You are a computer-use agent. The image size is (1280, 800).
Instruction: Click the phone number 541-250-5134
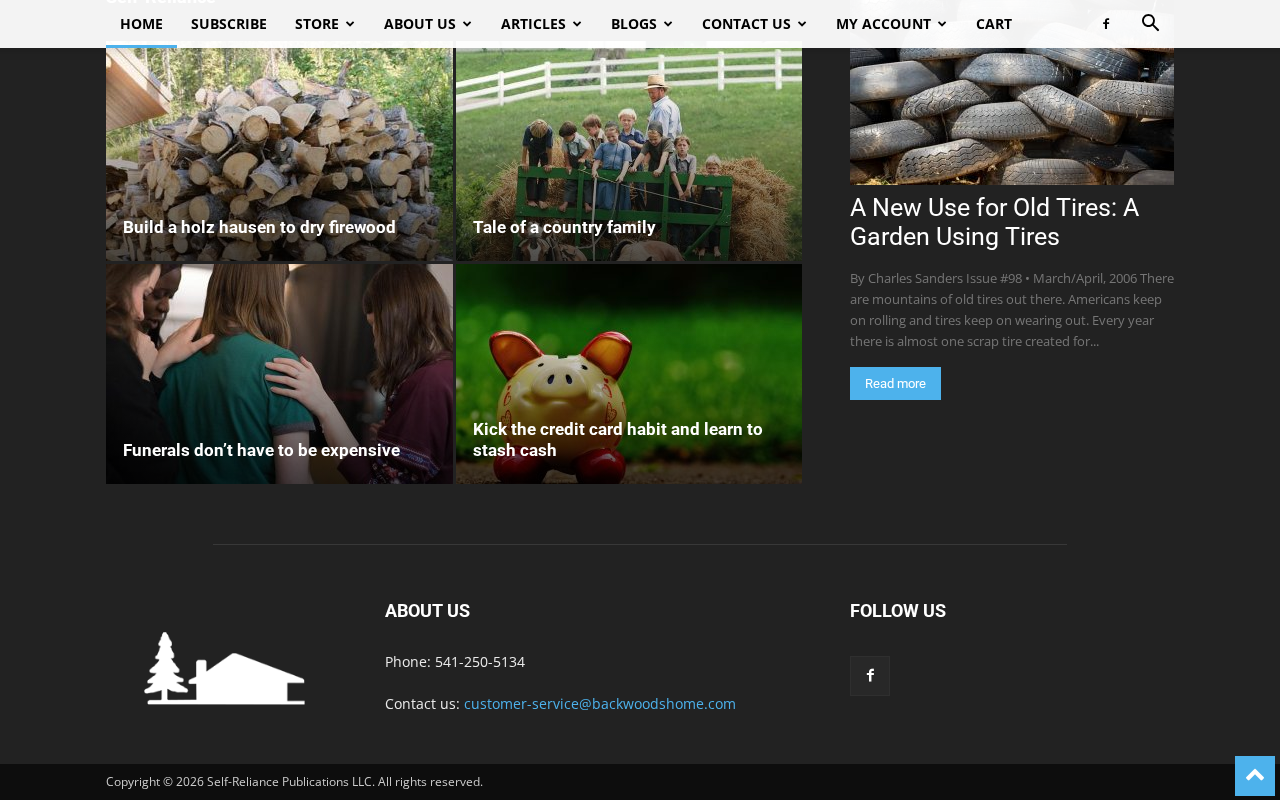tap(480, 662)
